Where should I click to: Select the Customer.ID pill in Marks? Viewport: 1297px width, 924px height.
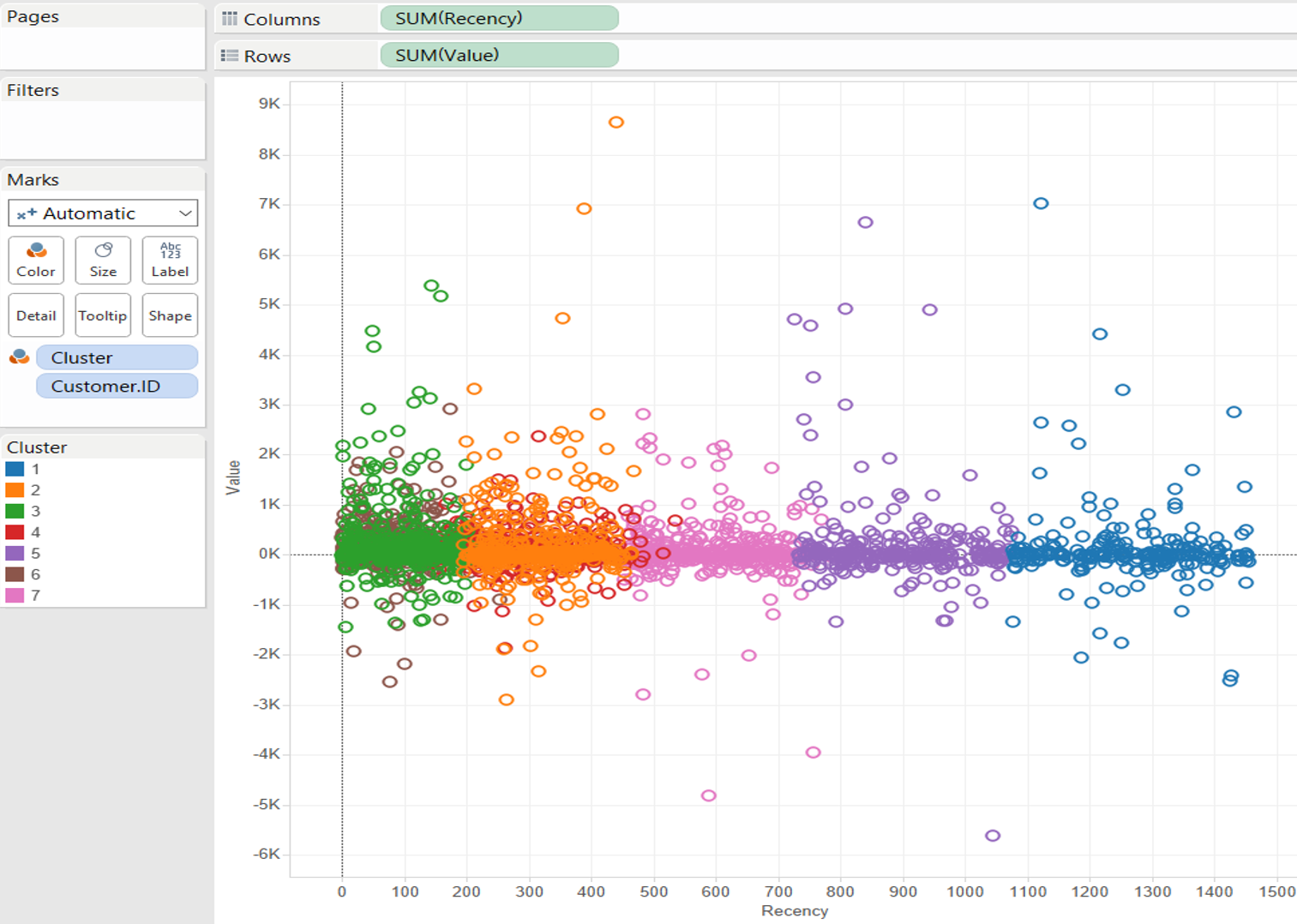(x=117, y=386)
